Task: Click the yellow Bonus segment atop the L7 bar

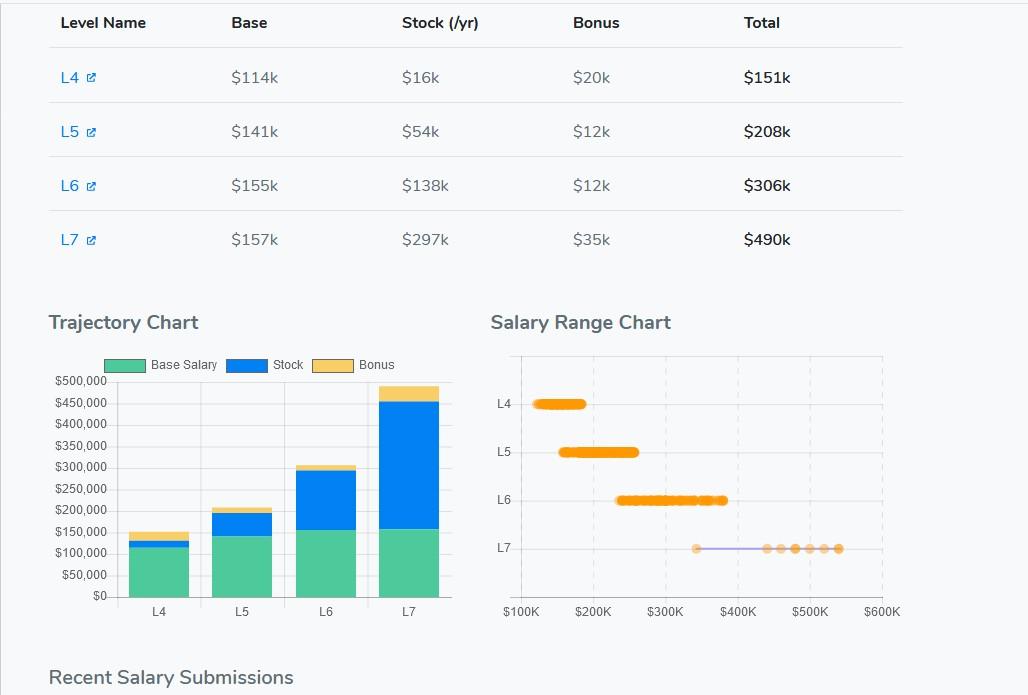Action: pos(409,394)
